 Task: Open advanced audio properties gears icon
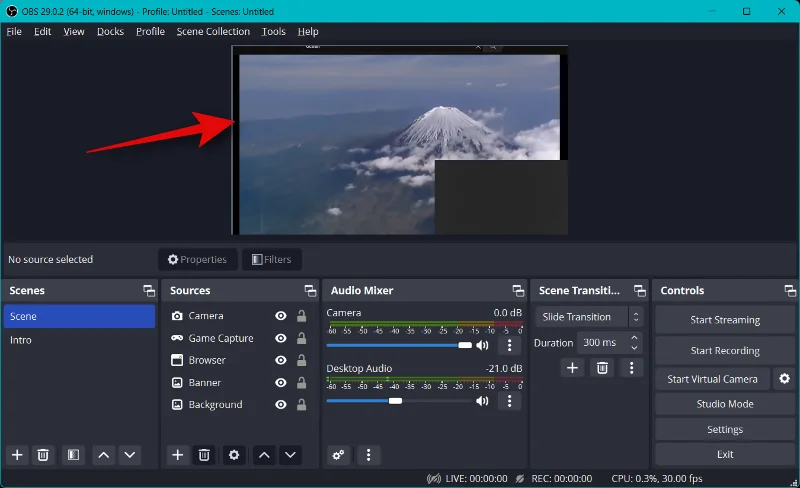[338, 455]
